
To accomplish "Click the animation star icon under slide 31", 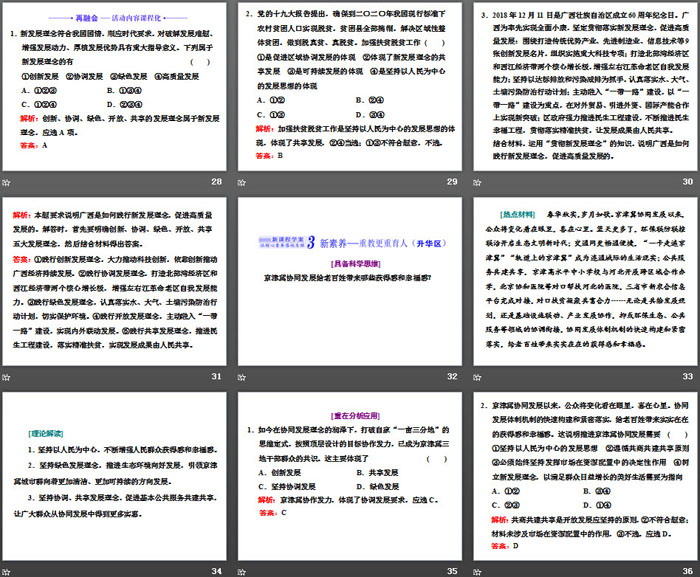I will point(7,376).
